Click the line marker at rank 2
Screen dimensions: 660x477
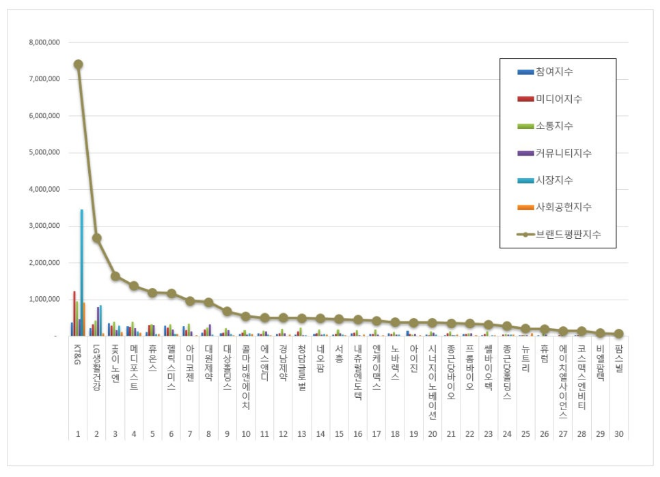coord(97,238)
